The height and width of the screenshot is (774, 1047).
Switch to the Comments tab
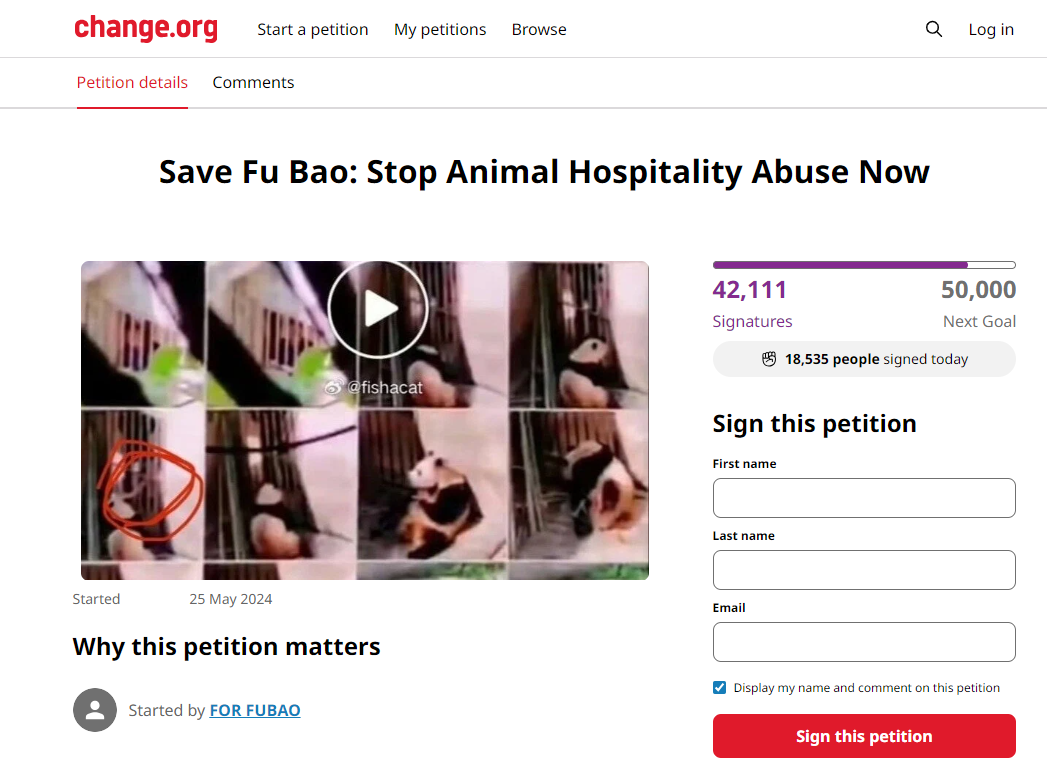[253, 82]
